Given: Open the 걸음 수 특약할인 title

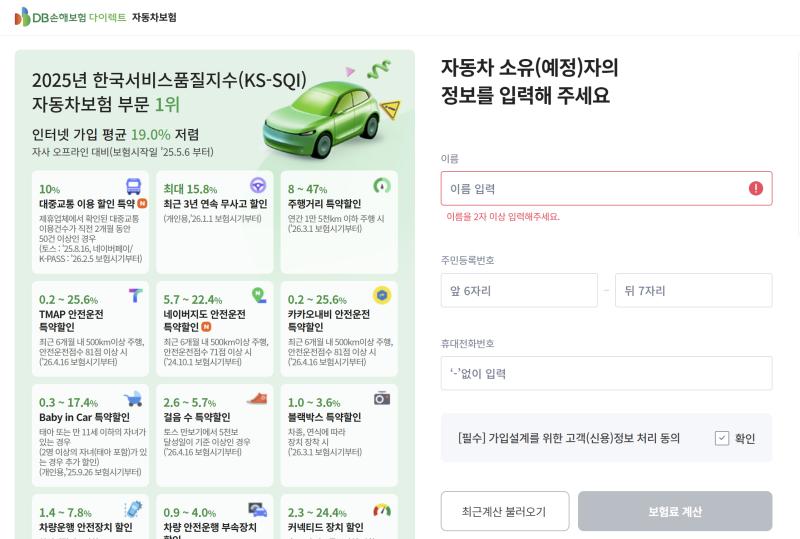Looking at the screenshot, I should (197, 417).
